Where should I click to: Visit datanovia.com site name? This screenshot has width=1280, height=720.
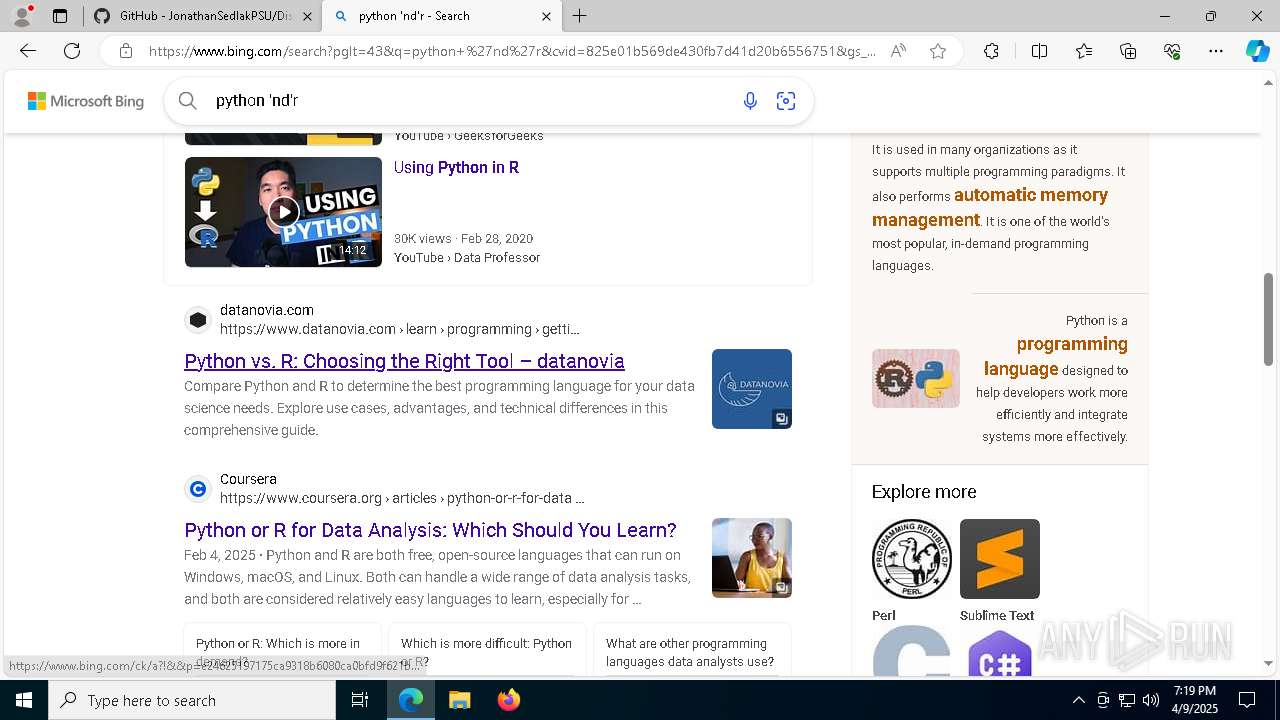267,310
